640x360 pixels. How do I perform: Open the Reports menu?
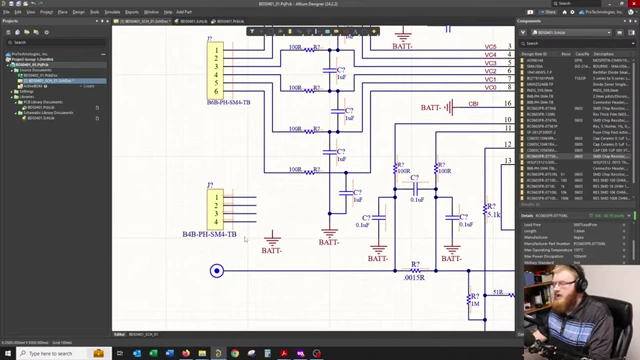point(132,12)
